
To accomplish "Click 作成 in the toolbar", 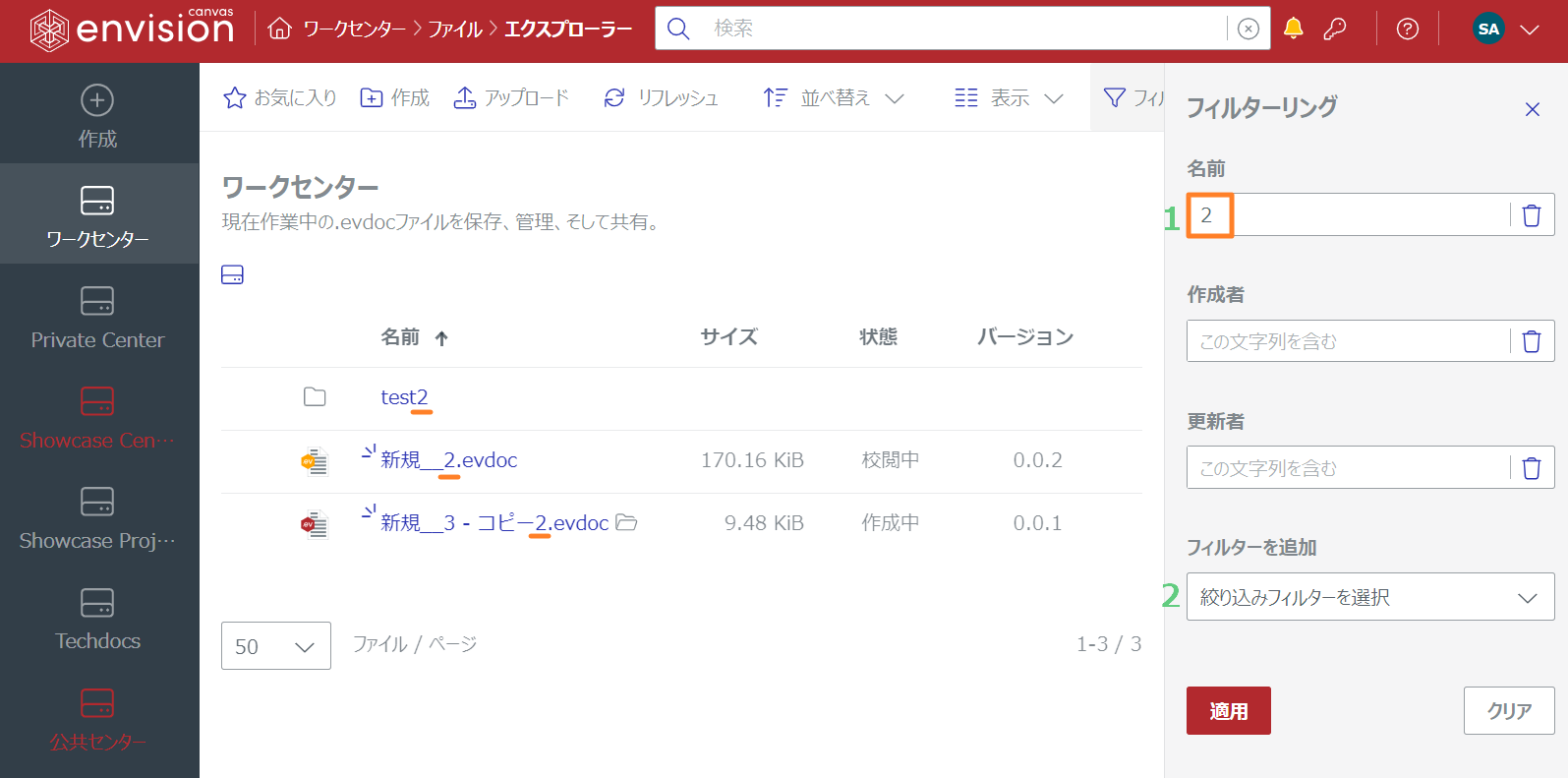I will click(x=395, y=97).
